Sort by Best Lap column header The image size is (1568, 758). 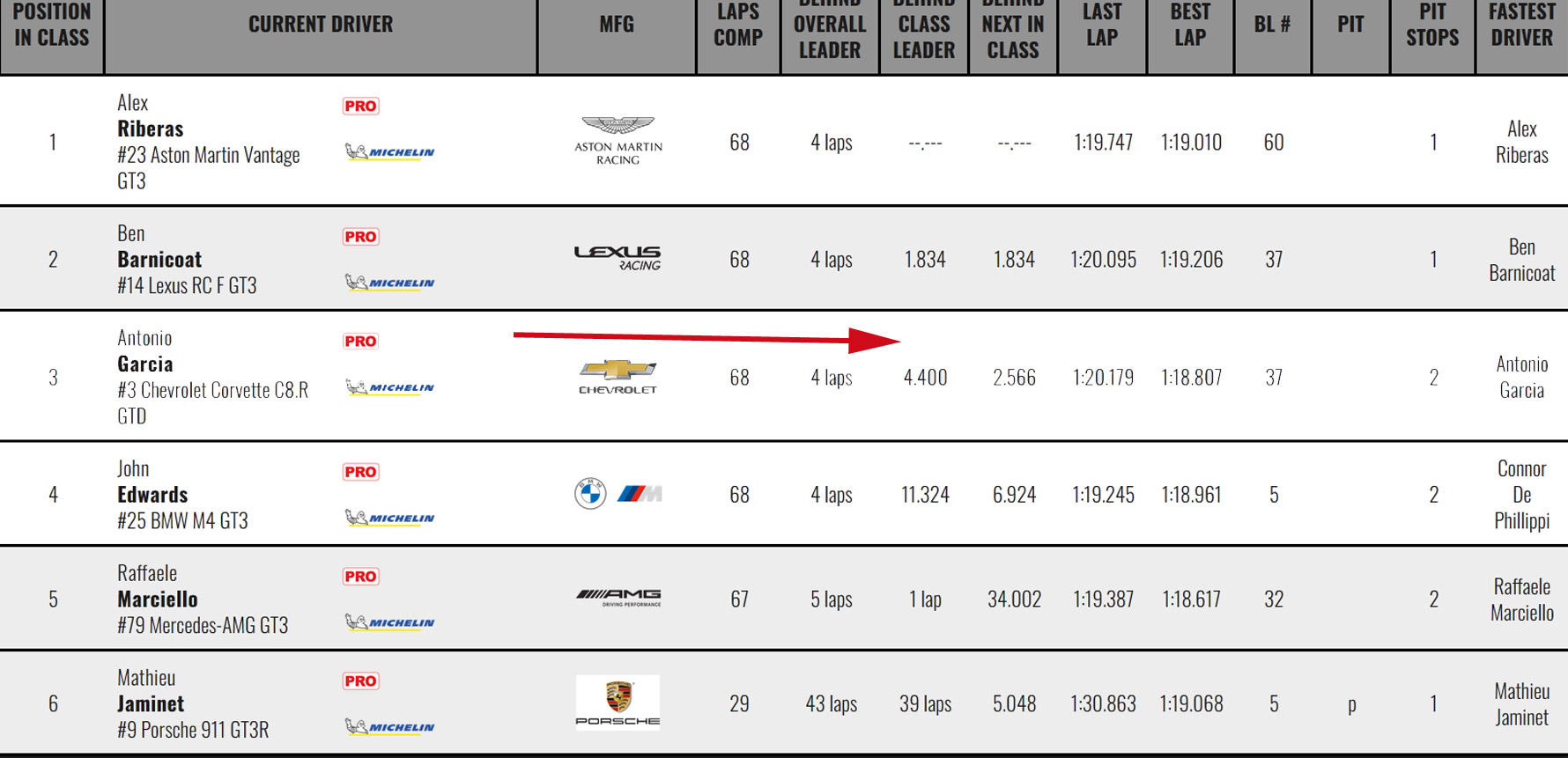[1190, 26]
